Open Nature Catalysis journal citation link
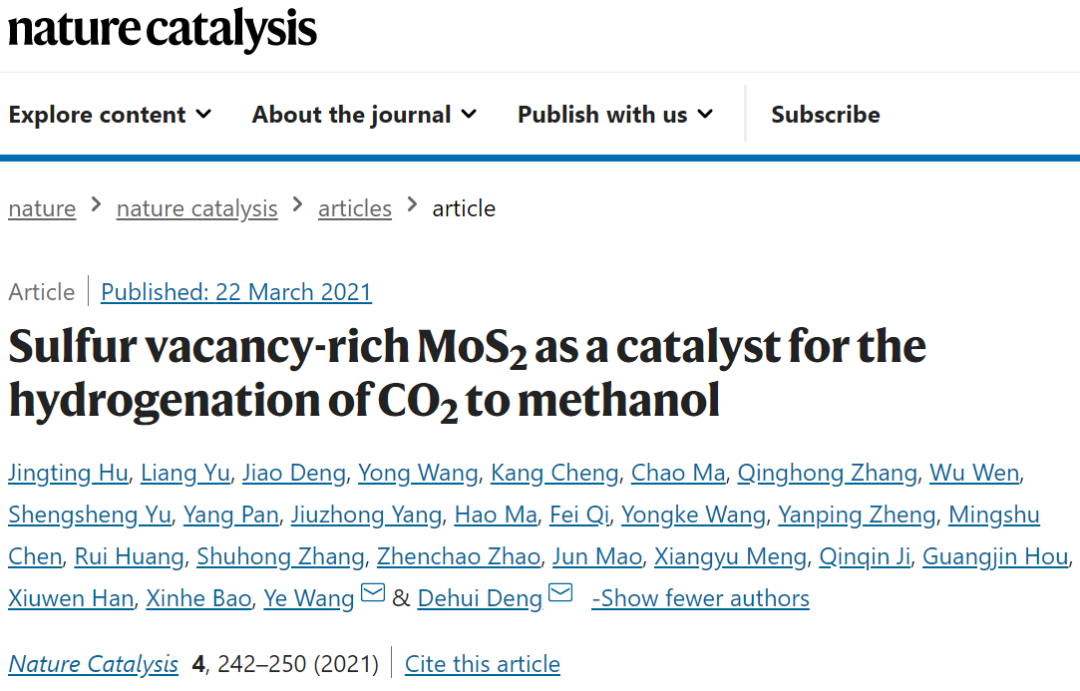 coord(93,664)
